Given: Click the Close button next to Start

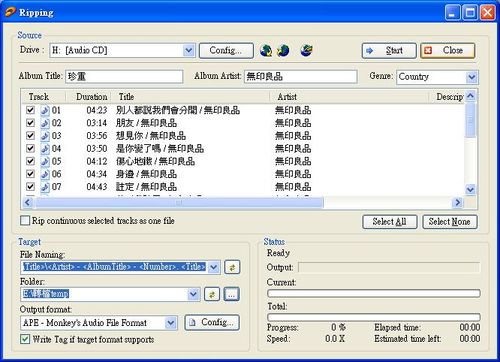Looking at the screenshot, I should [x=448, y=51].
